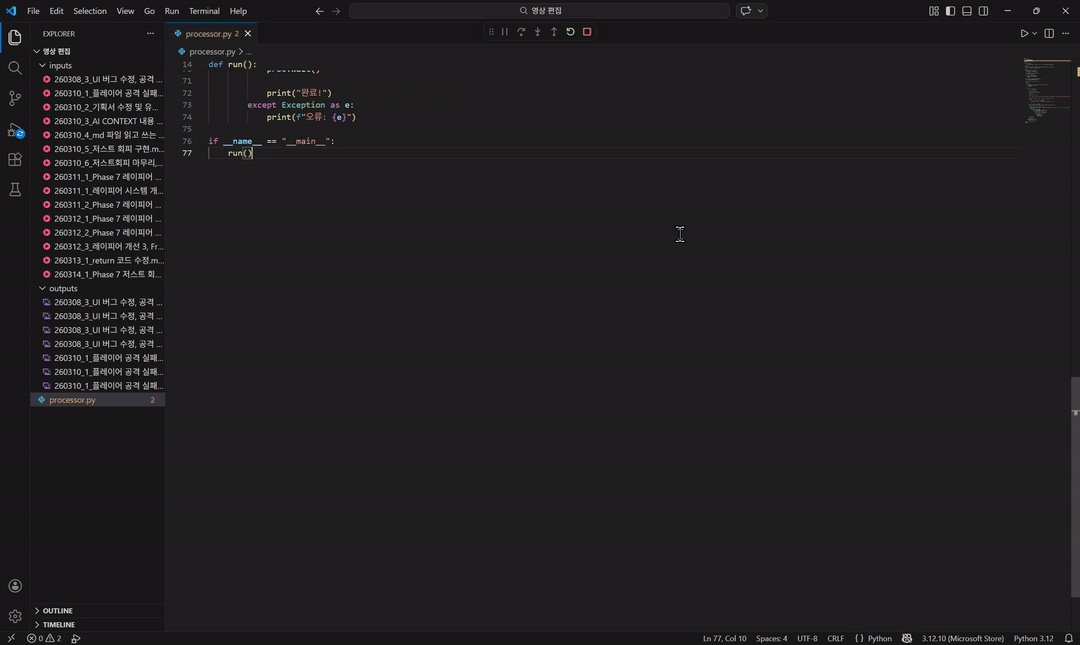
Task: Open file 260310_3_AI CONTEXT in inputs
Action: tap(97, 121)
